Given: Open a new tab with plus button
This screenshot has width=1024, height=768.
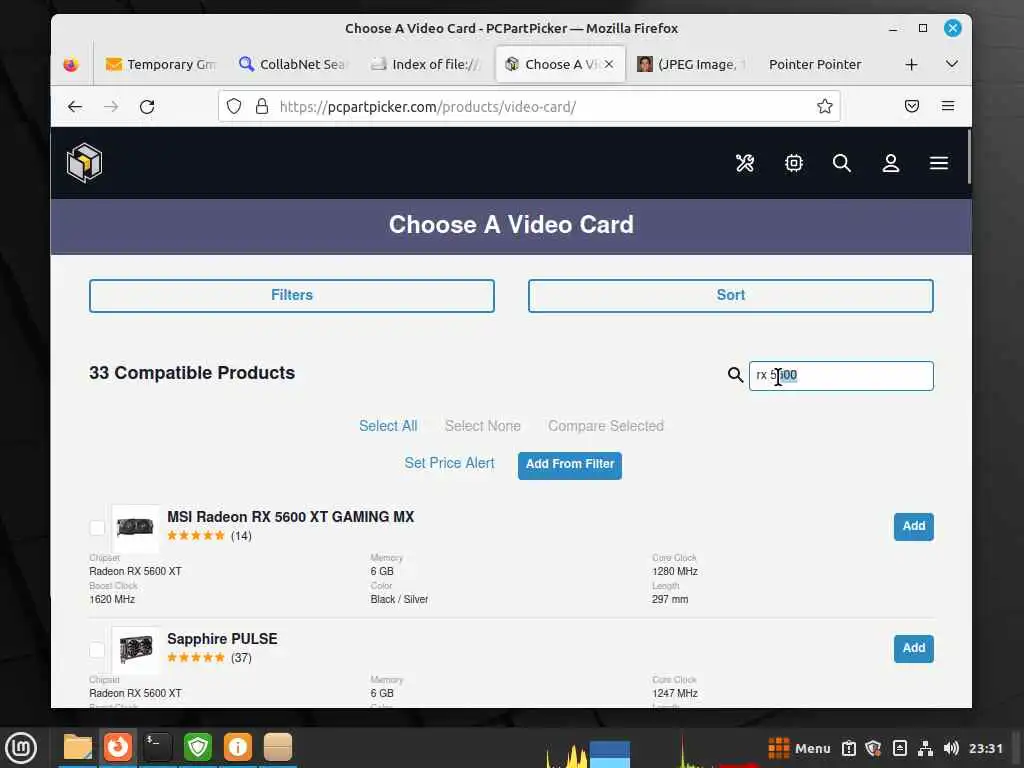Looking at the screenshot, I should (x=912, y=65).
